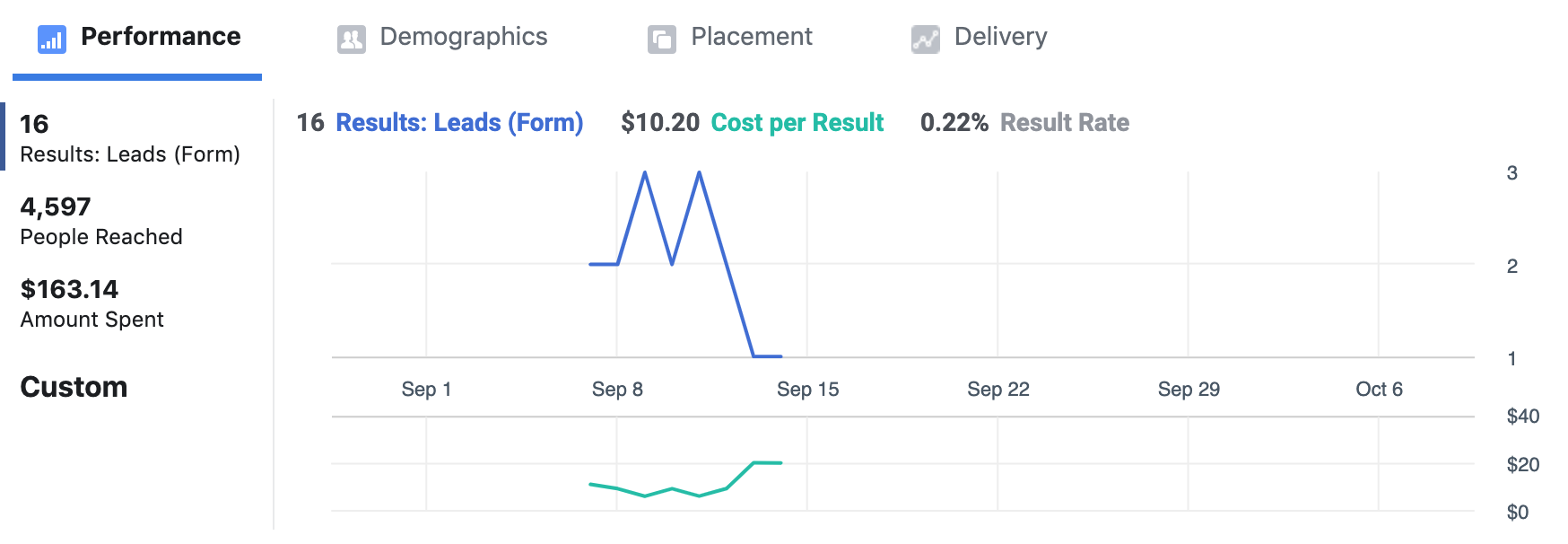
Task: Click the Performance bar chart icon
Action: (51, 39)
